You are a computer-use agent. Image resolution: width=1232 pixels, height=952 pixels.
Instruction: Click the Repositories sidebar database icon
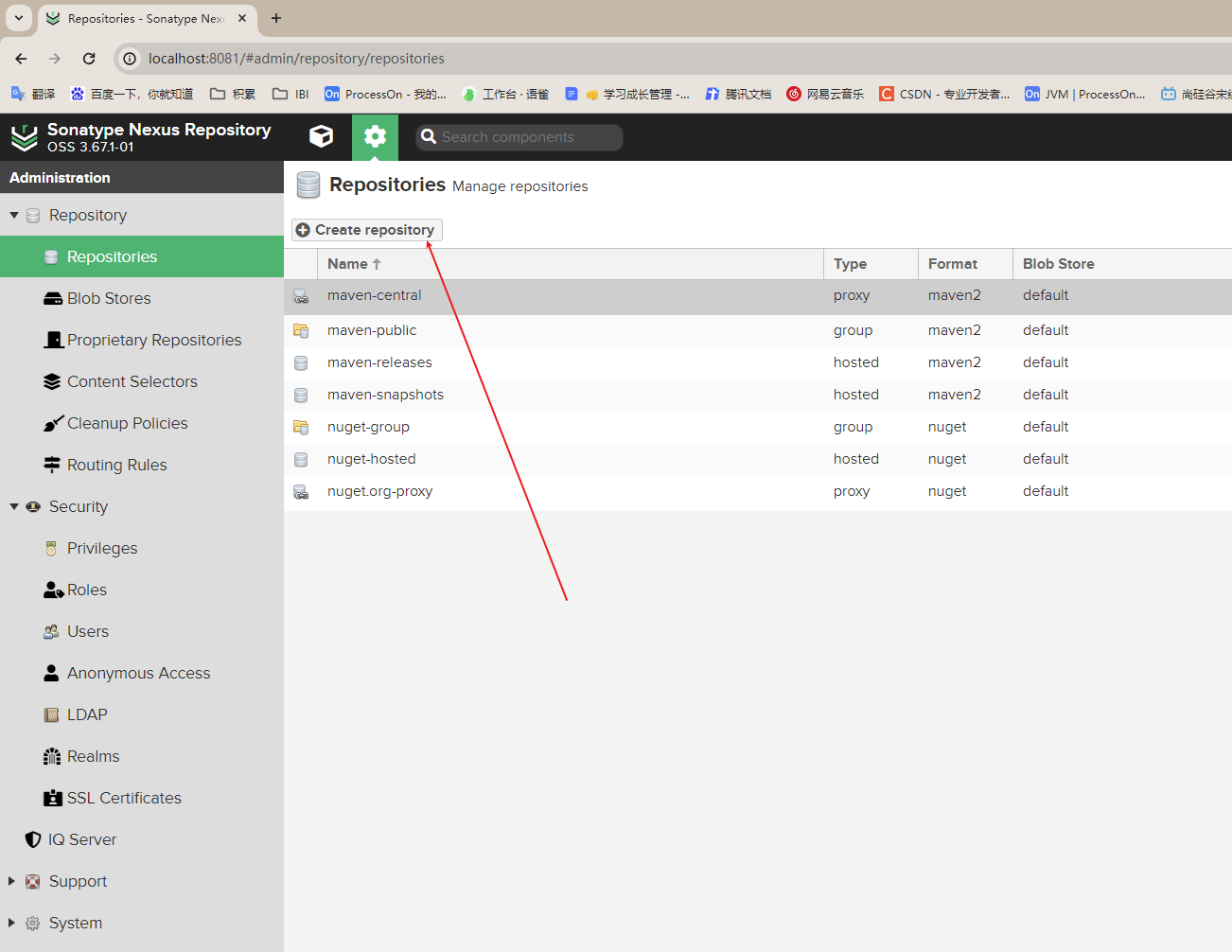[51, 257]
